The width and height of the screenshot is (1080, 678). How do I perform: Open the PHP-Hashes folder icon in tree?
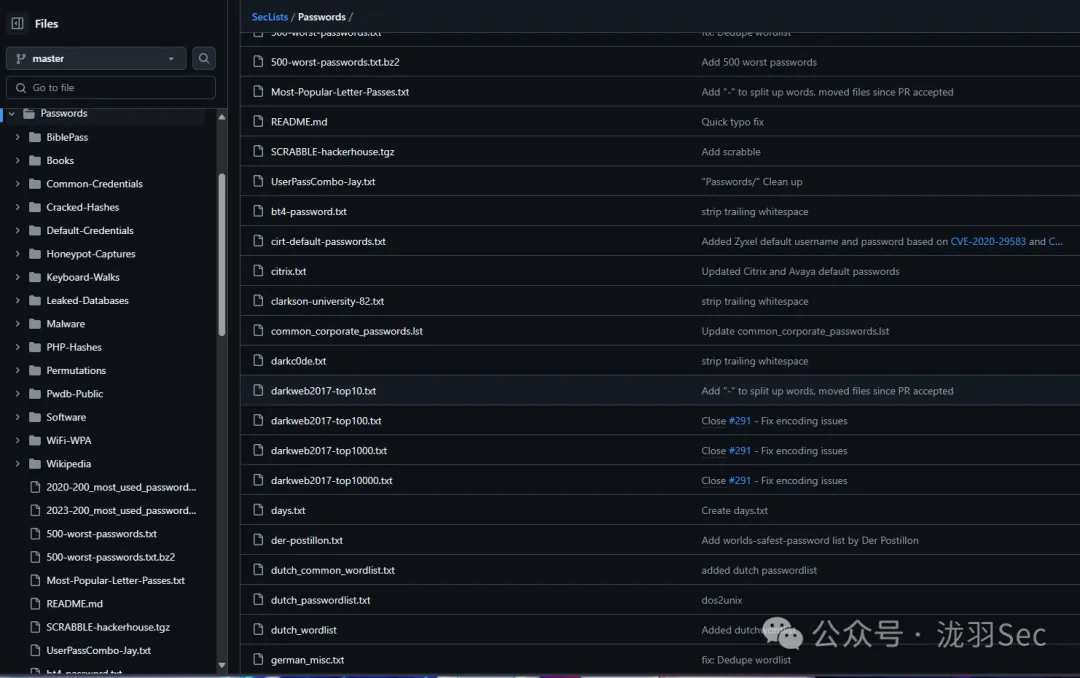click(35, 347)
